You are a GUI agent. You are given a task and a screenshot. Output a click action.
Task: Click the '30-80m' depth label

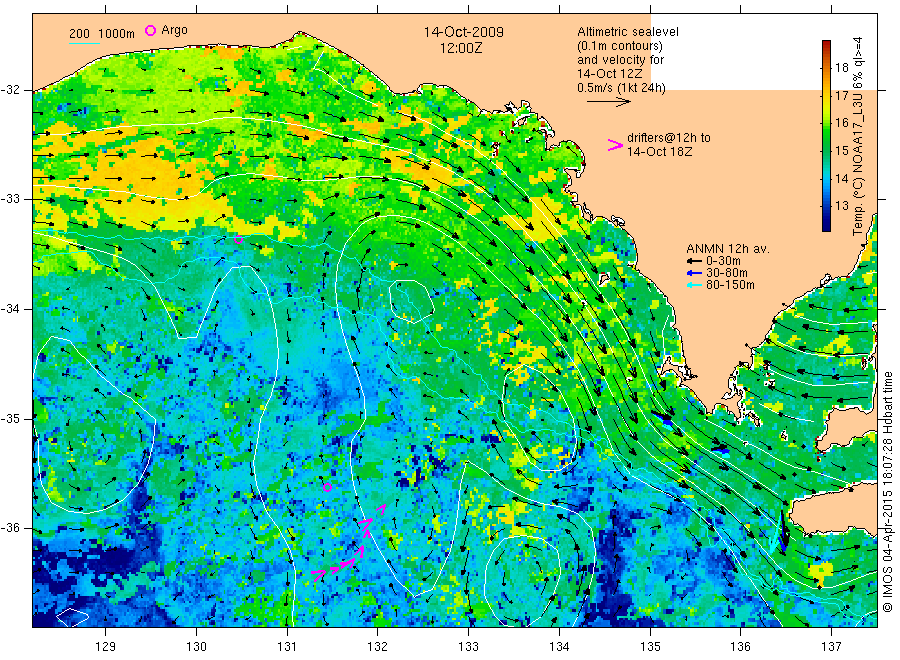pyautogui.click(x=727, y=273)
